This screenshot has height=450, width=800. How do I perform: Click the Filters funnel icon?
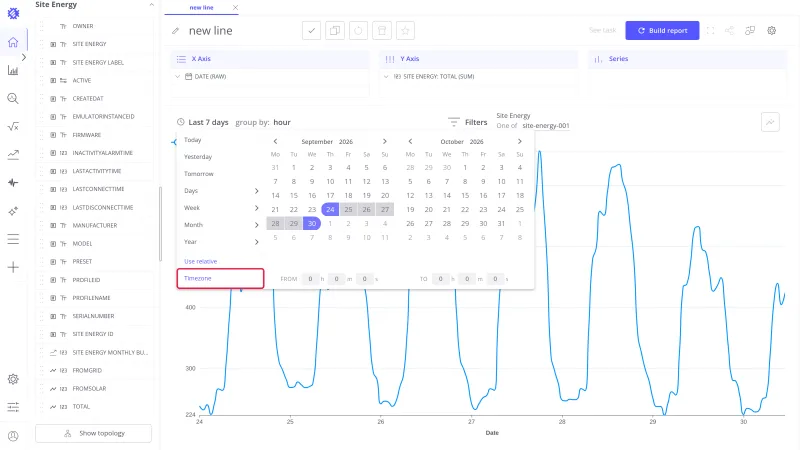(x=454, y=122)
